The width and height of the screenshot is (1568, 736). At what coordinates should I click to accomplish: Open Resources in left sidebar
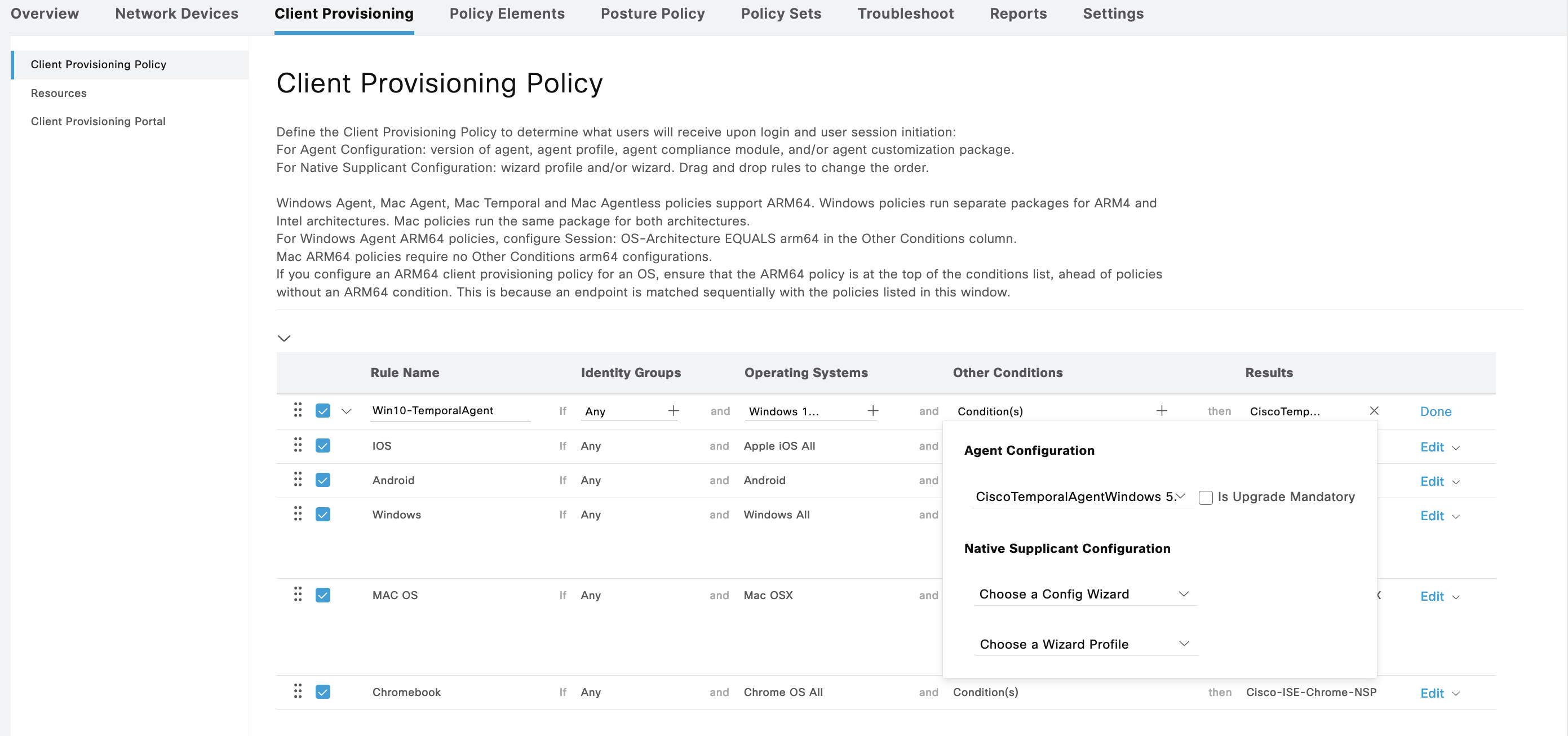(x=59, y=93)
